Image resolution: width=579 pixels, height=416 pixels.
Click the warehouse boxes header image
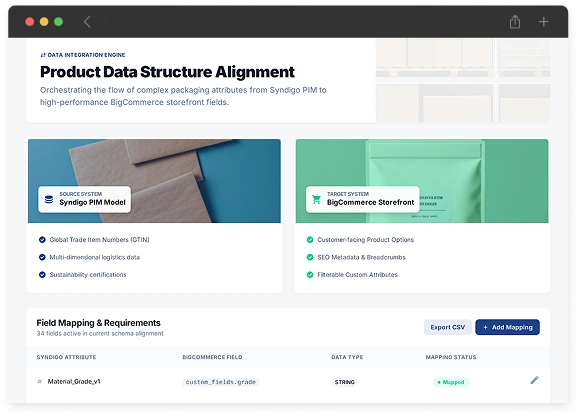[463, 80]
